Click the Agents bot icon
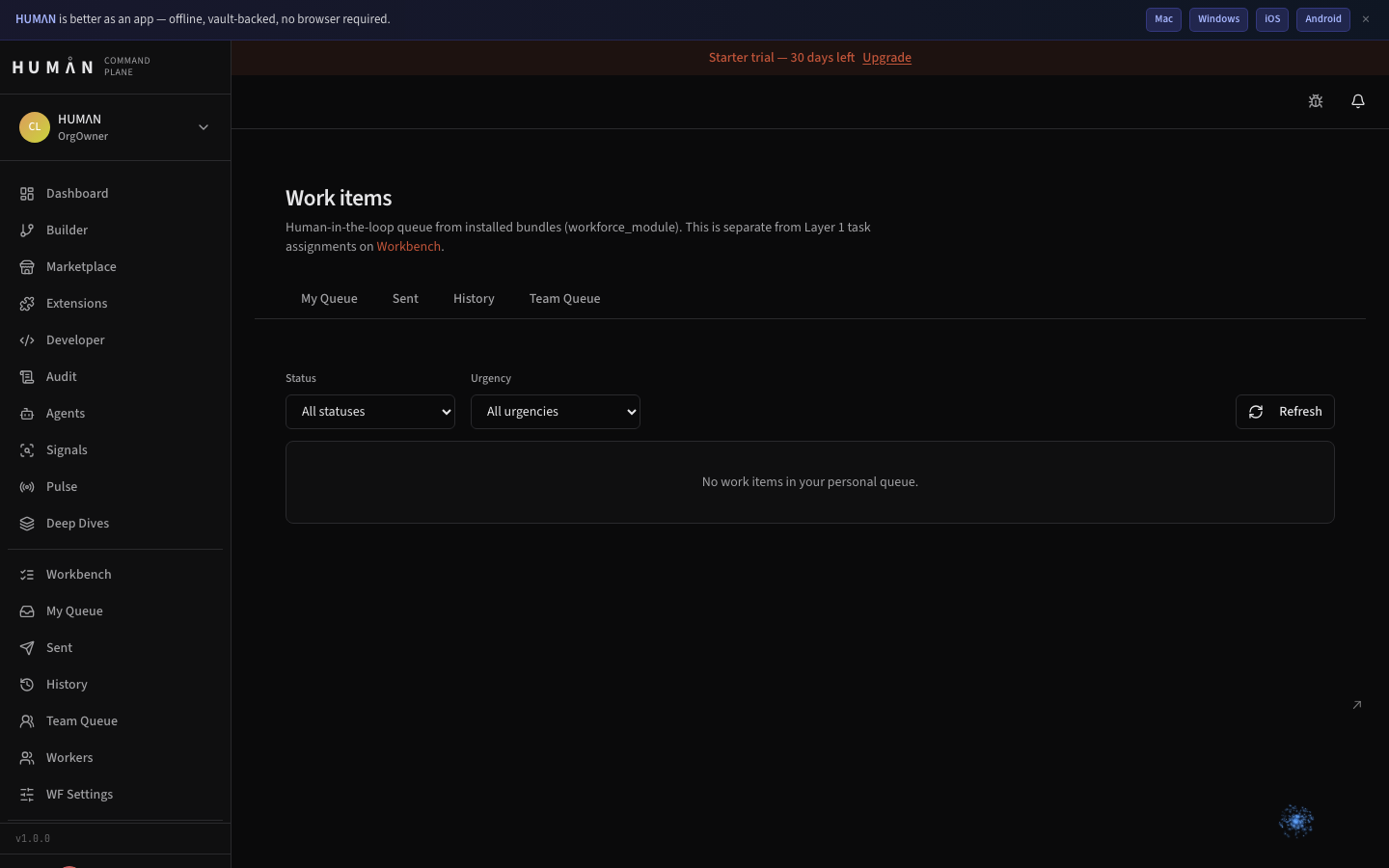1389x868 pixels. tap(27, 414)
